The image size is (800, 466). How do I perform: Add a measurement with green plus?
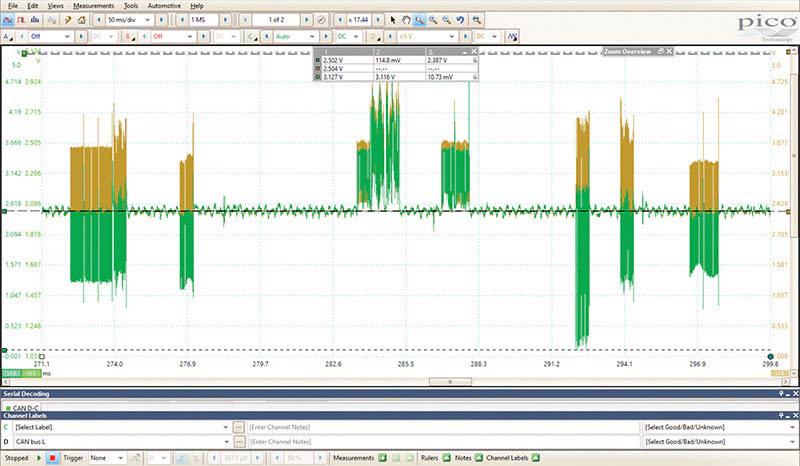pyautogui.click(x=382, y=458)
